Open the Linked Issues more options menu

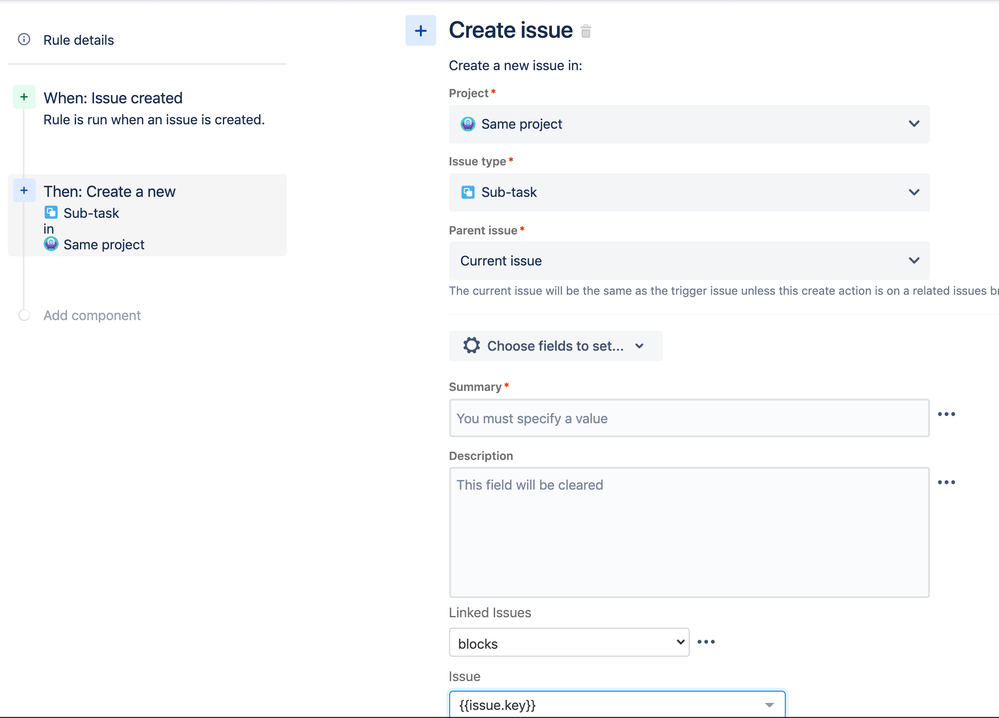(706, 642)
